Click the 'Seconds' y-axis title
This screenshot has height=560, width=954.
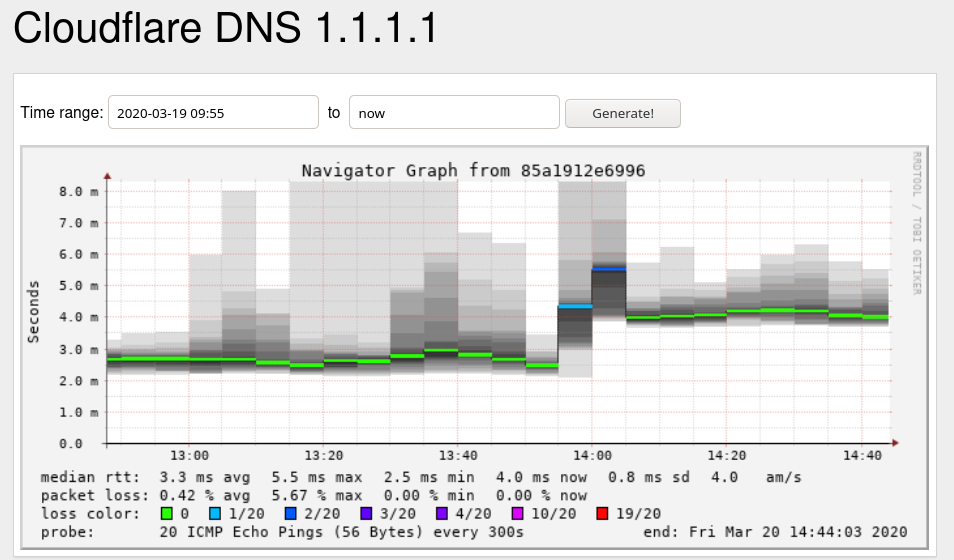tap(33, 312)
